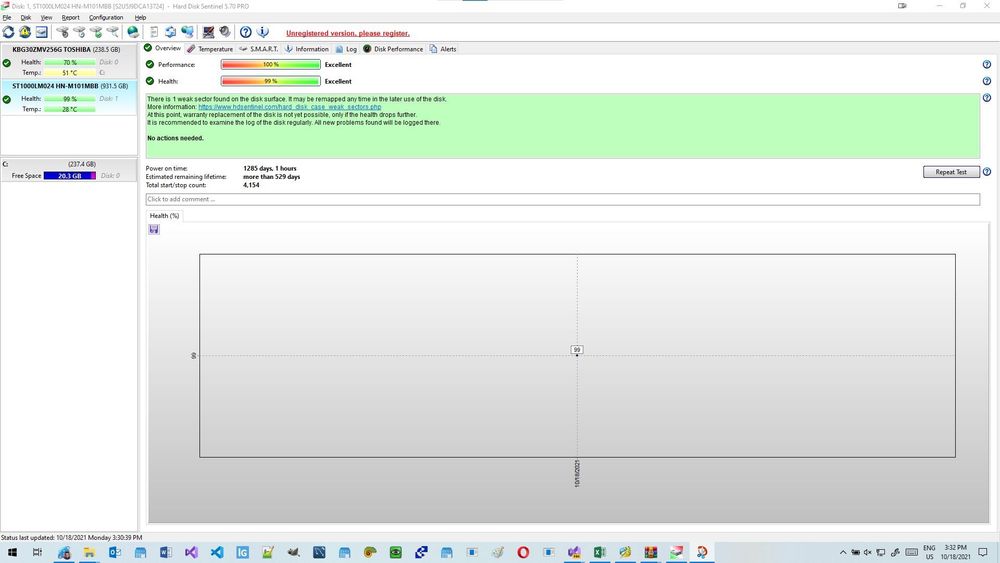The height and width of the screenshot is (563, 1000).
Task: Open Opera browser from the taskbar
Action: pos(523,552)
